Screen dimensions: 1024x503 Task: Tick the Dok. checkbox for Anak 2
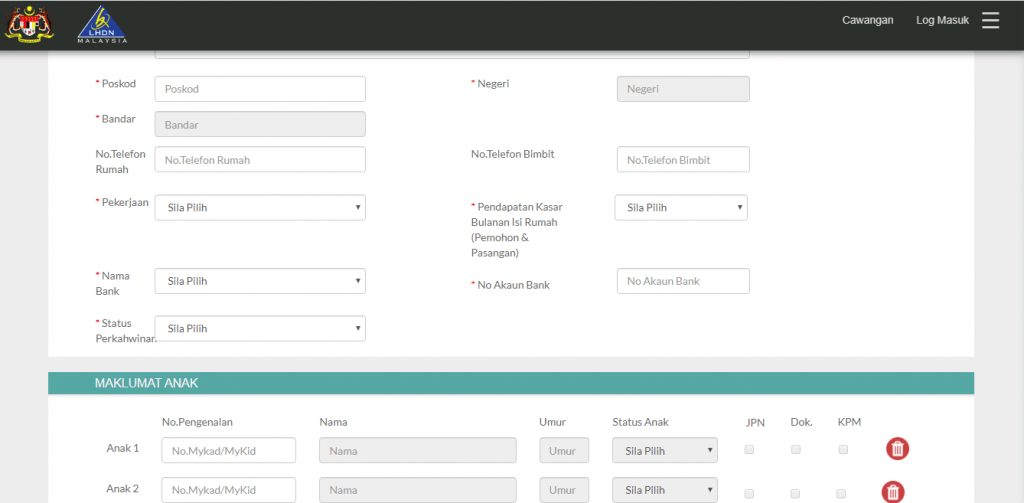[x=795, y=494]
